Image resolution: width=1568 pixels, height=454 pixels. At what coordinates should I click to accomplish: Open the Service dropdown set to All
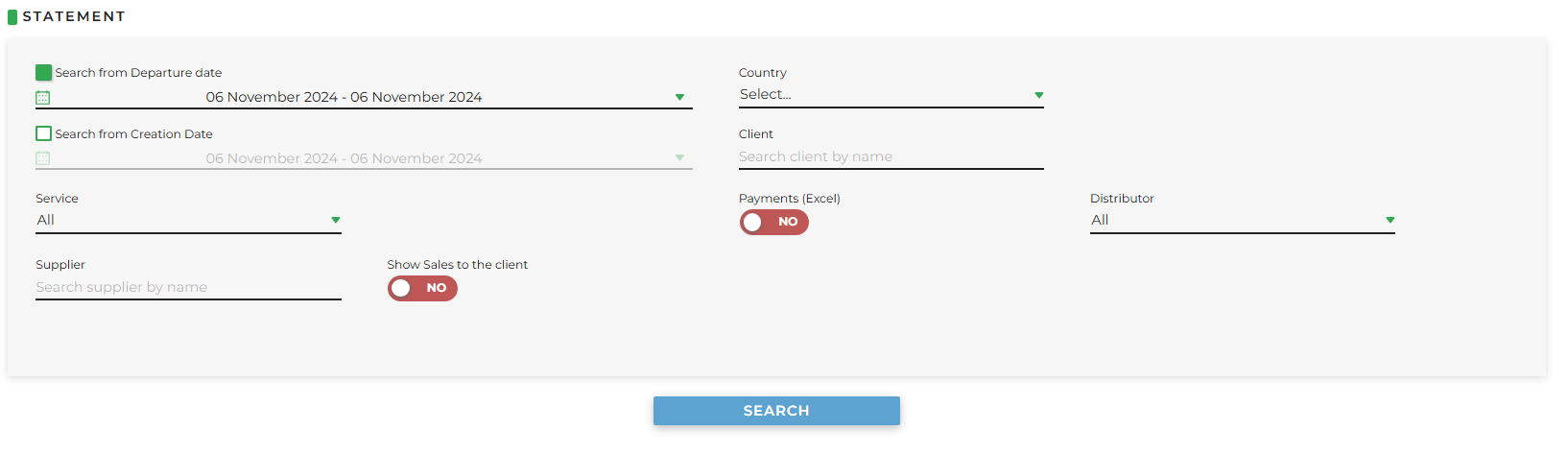point(188,221)
